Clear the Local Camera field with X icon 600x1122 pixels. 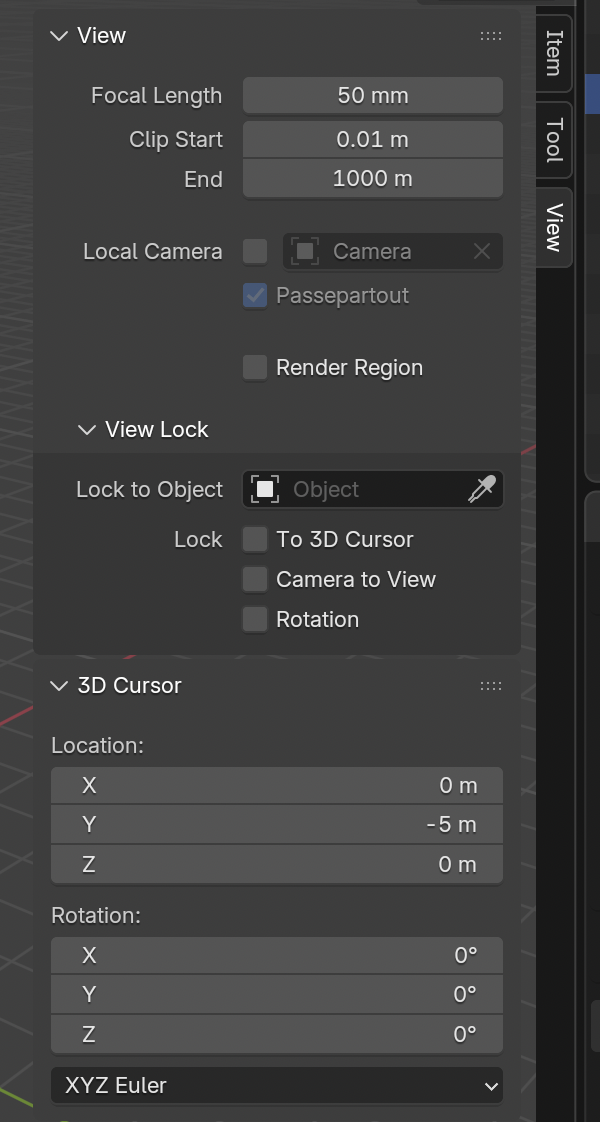[482, 252]
